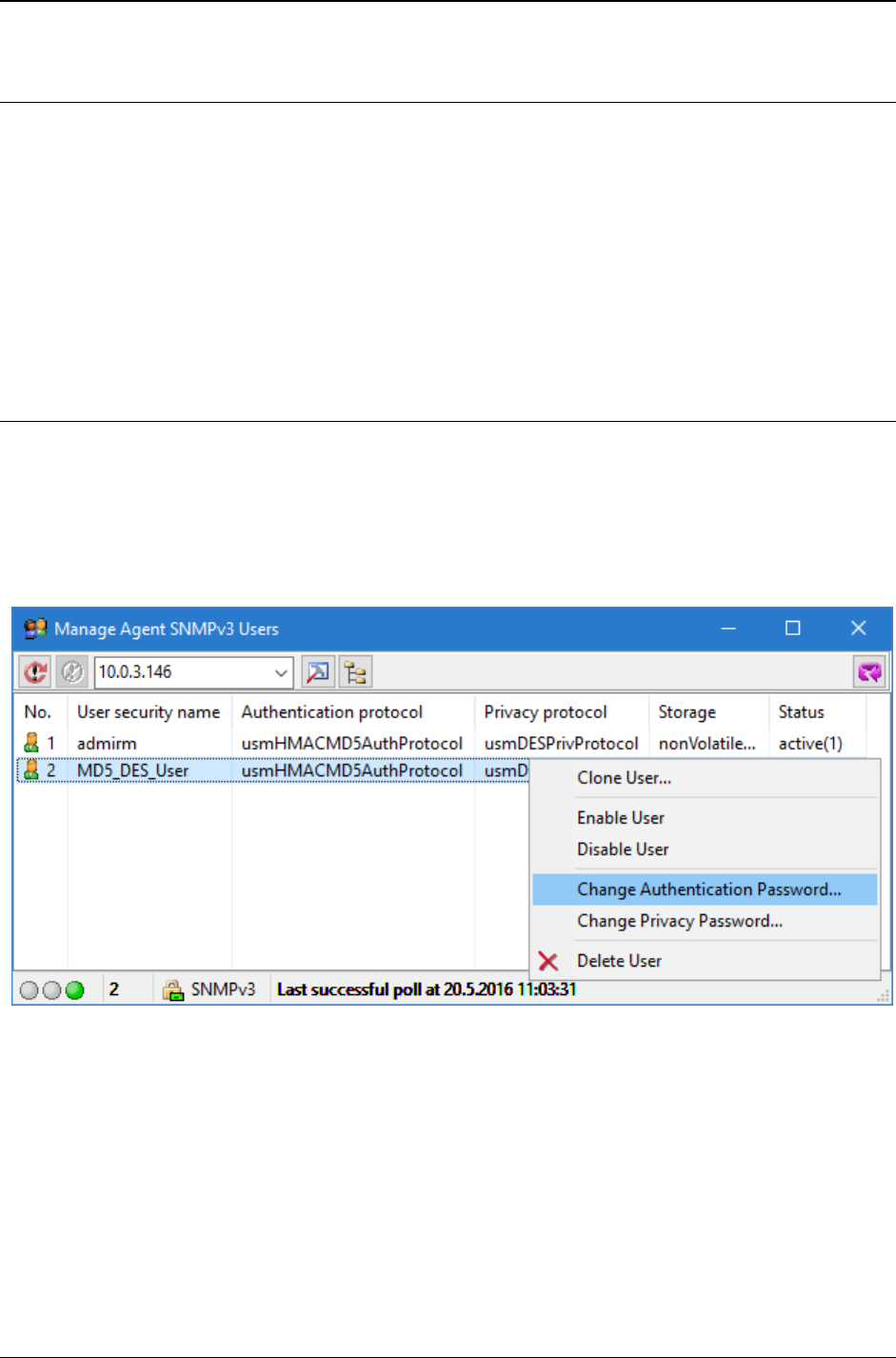Click the first gray status light

(x=30, y=990)
